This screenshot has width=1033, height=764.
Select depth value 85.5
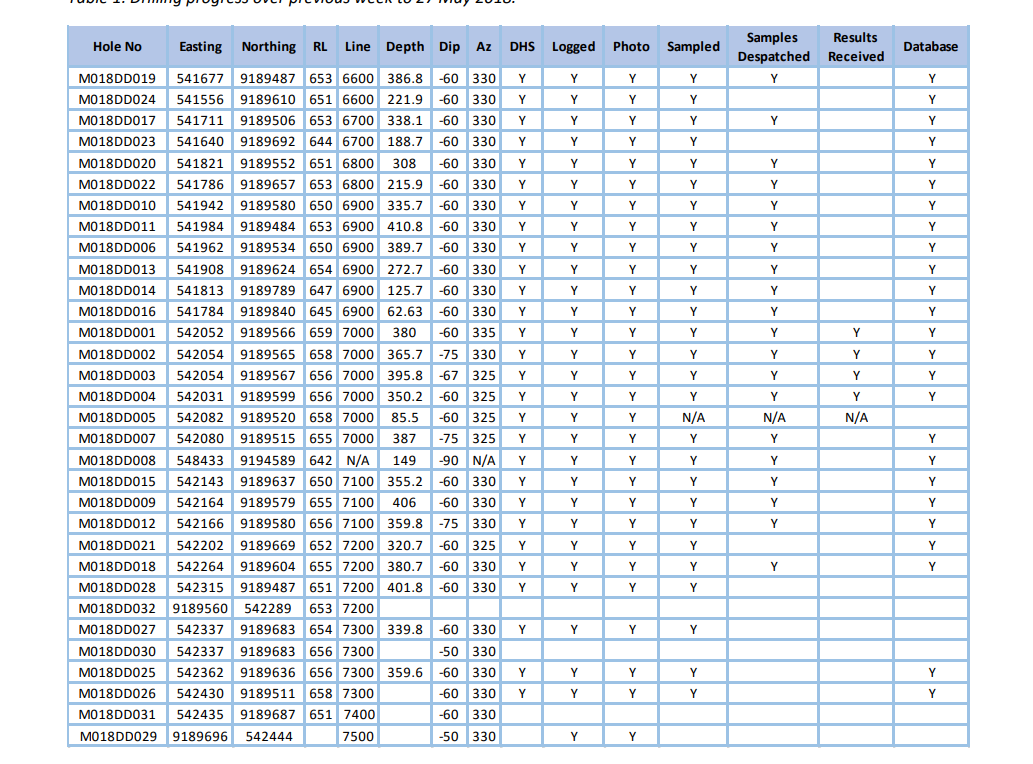tap(405, 418)
